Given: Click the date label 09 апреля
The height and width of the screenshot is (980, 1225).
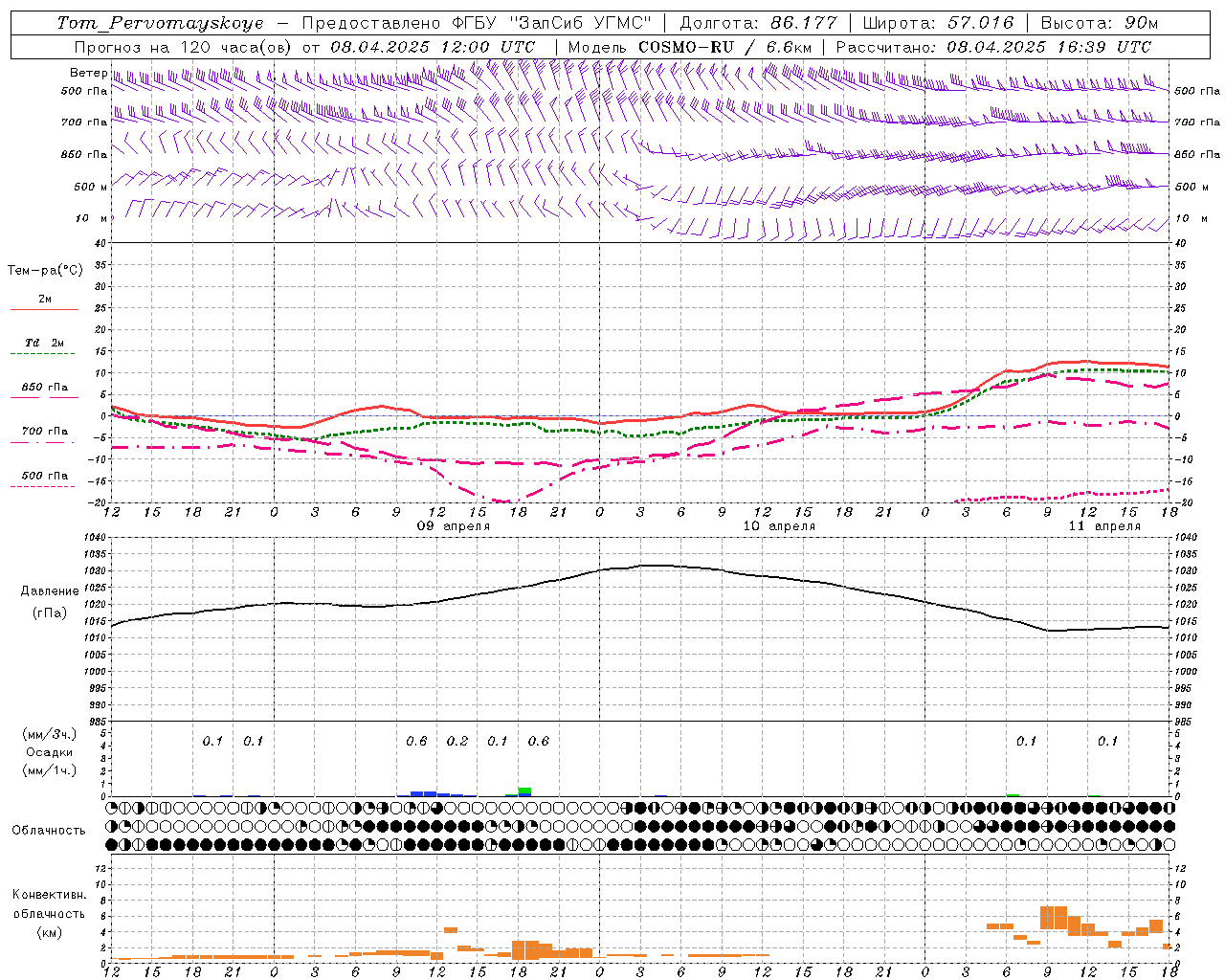Looking at the screenshot, I should [x=454, y=526].
